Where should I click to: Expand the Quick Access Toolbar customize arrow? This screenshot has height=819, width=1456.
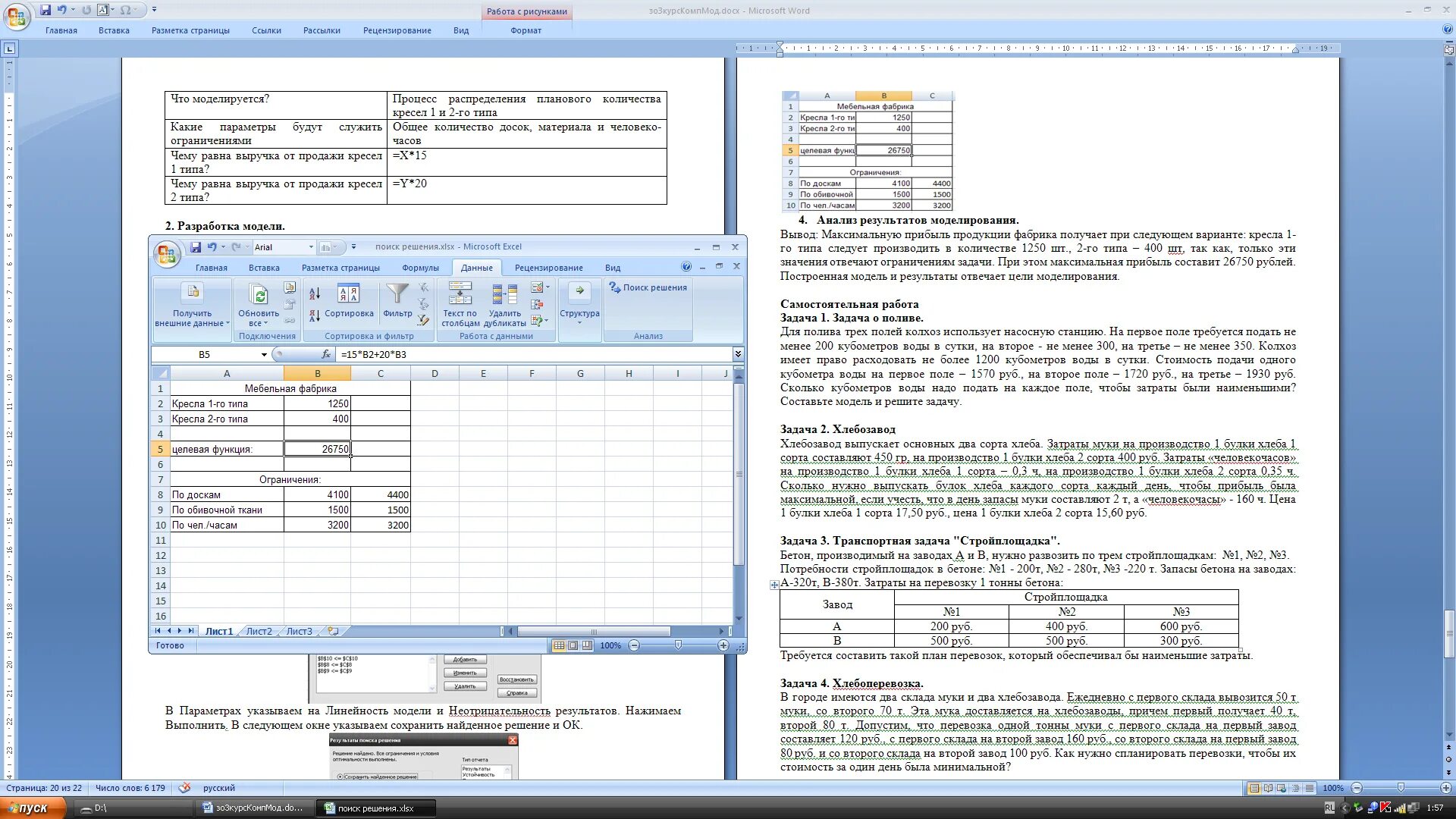(x=155, y=10)
